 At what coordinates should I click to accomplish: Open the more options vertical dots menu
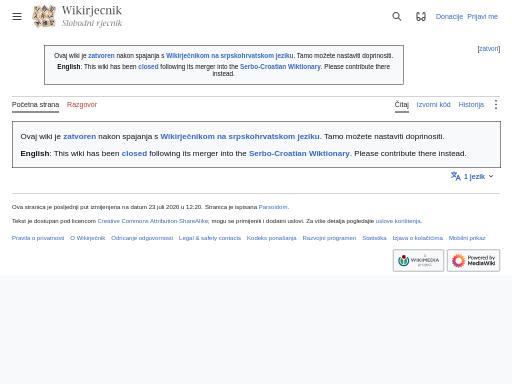pyautogui.click(x=496, y=105)
